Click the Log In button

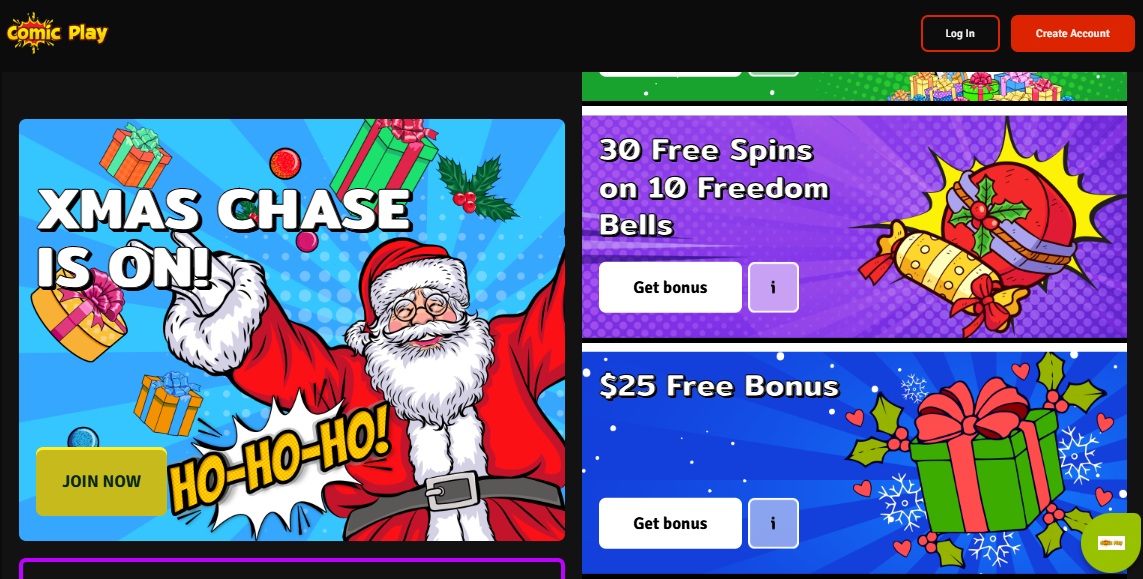pos(960,34)
